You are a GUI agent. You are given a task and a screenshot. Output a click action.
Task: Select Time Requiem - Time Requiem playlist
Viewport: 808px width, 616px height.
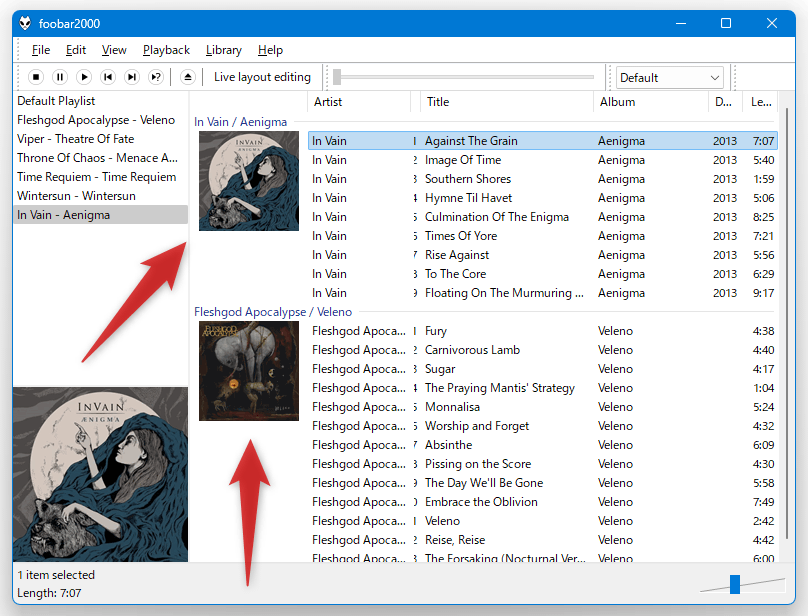tap(100, 177)
